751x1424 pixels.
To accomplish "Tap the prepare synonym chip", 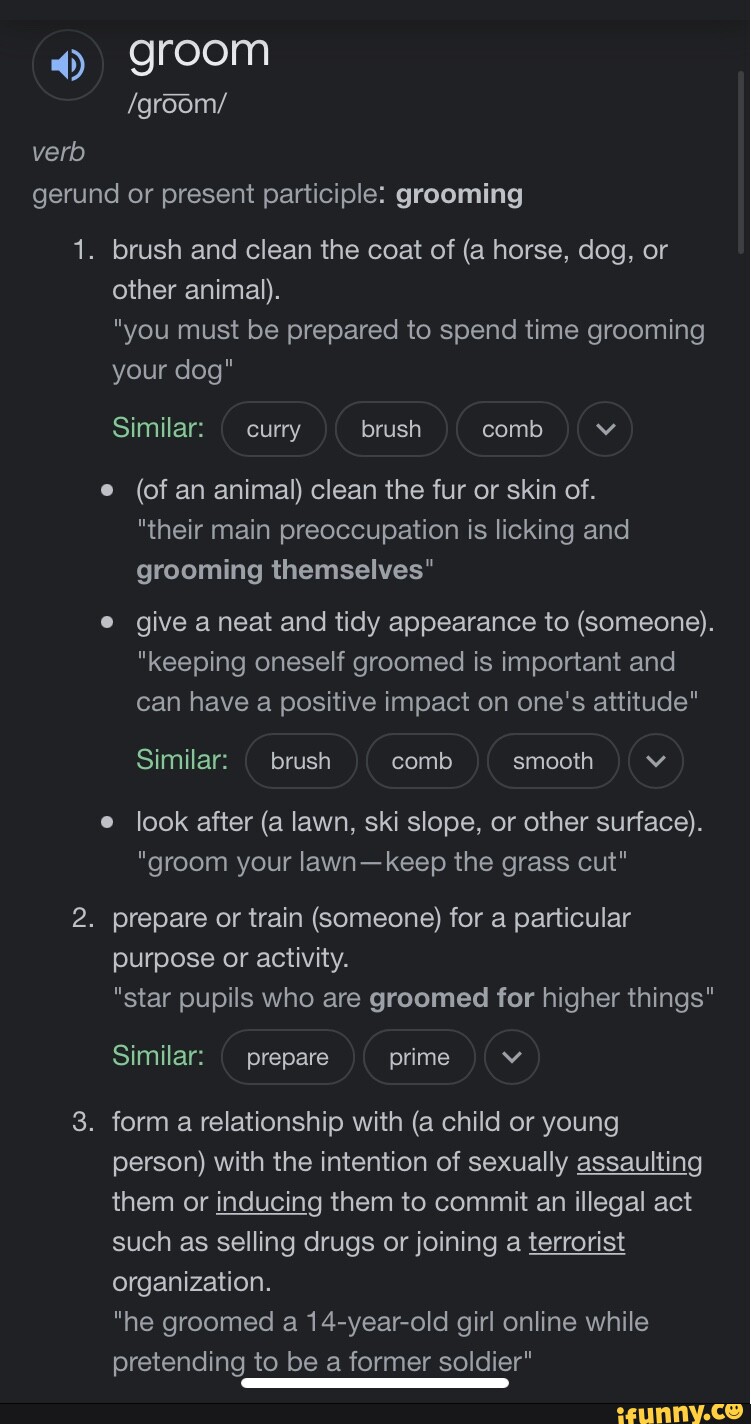I will [287, 1057].
